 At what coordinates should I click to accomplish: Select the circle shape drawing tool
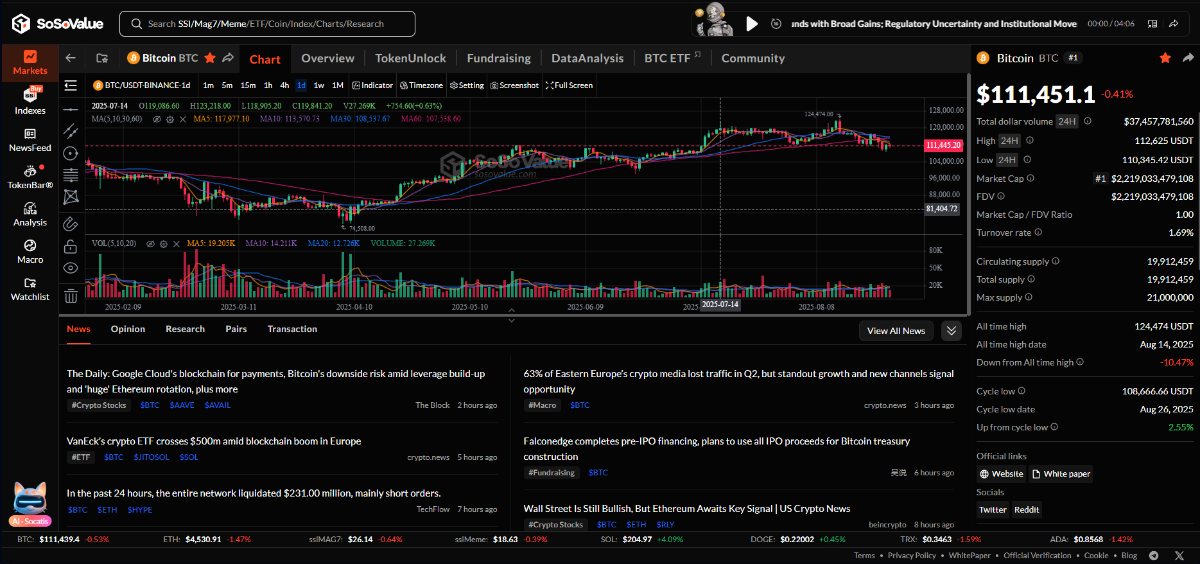click(x=70, y=154)
